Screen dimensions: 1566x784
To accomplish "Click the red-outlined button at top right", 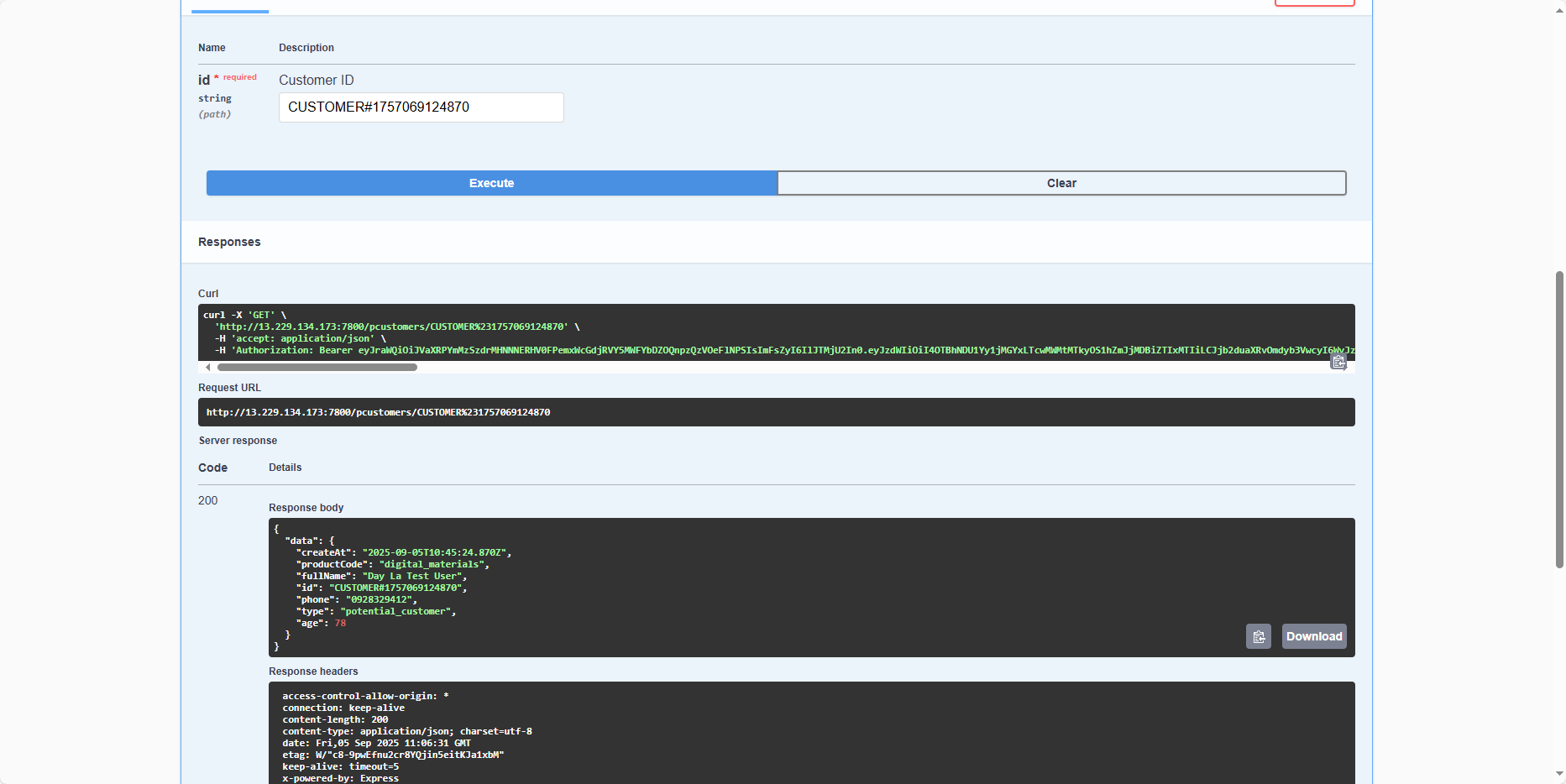I will (1314, 3).
